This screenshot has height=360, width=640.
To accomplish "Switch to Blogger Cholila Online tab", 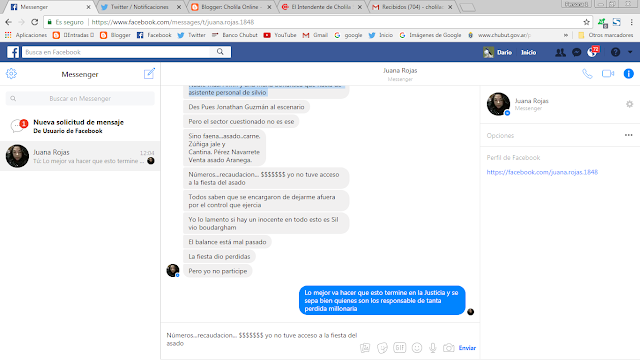I will tap(231, 7).
